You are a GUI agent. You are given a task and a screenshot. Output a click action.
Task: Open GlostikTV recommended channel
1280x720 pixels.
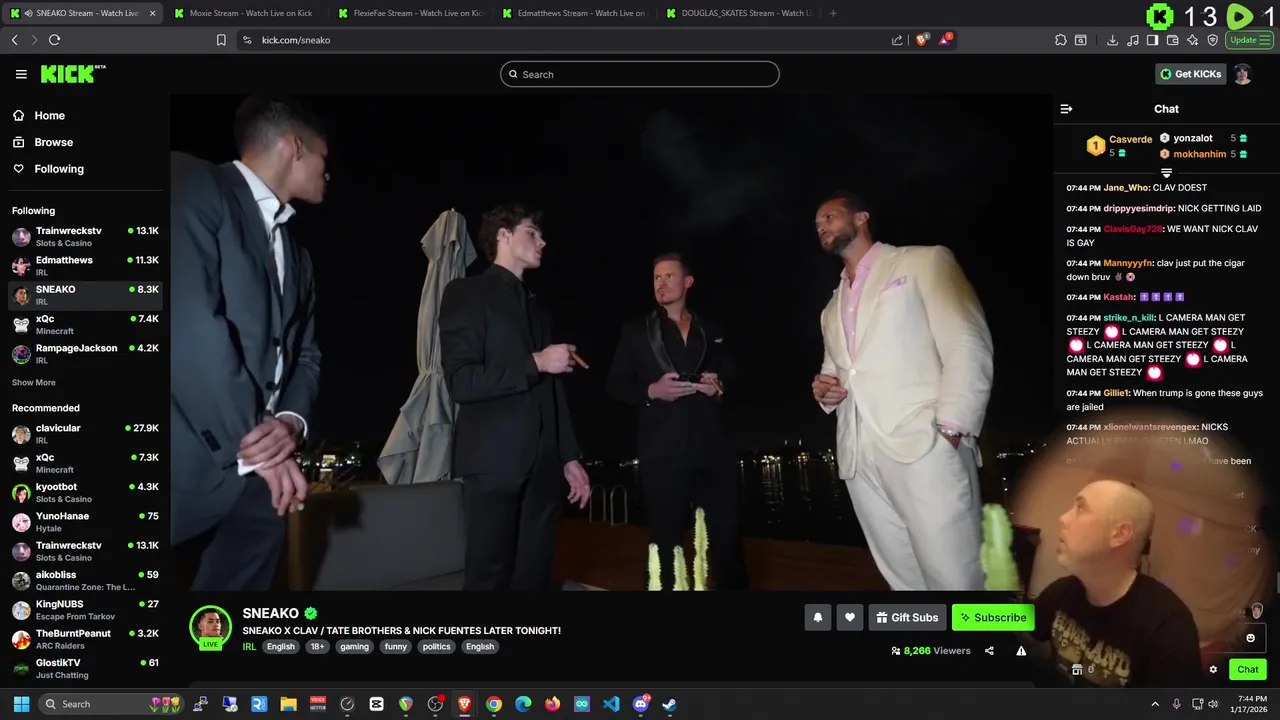pyautogui.click(x=85, y=668)
